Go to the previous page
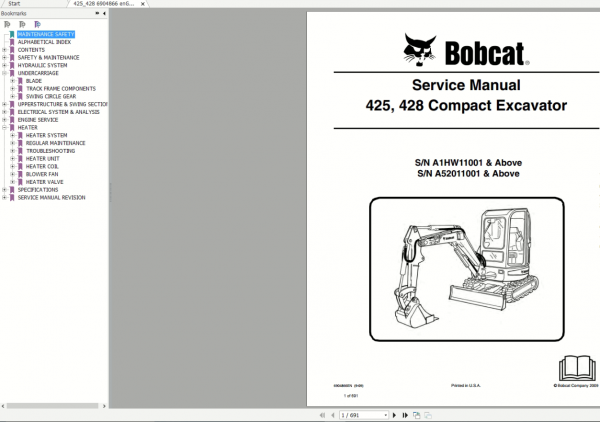The height and width of the screenshot is (422, 600). [333, 415]
